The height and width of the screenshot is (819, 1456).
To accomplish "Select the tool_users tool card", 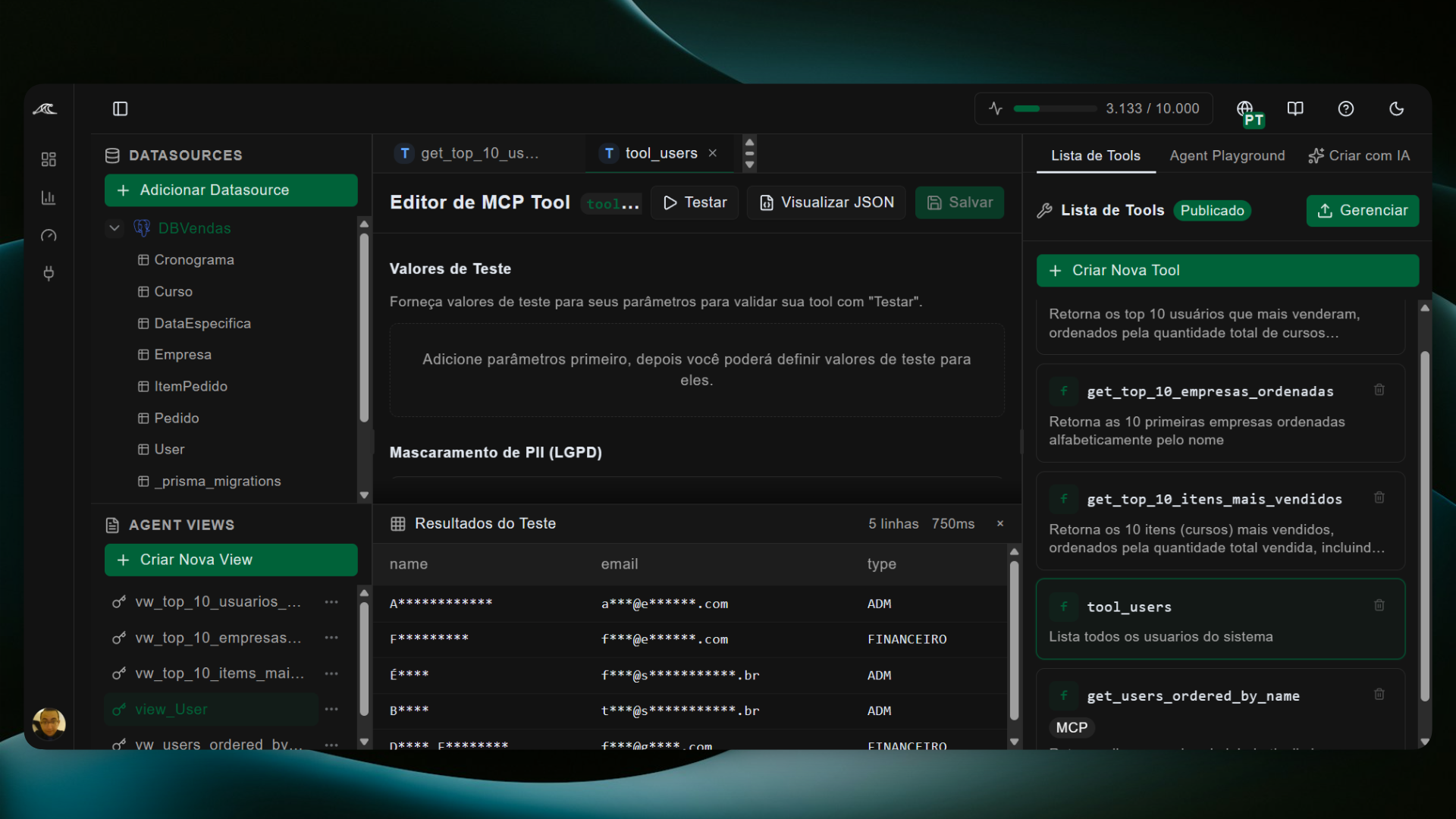I will pyautogui.click(x=1220, y=620).
